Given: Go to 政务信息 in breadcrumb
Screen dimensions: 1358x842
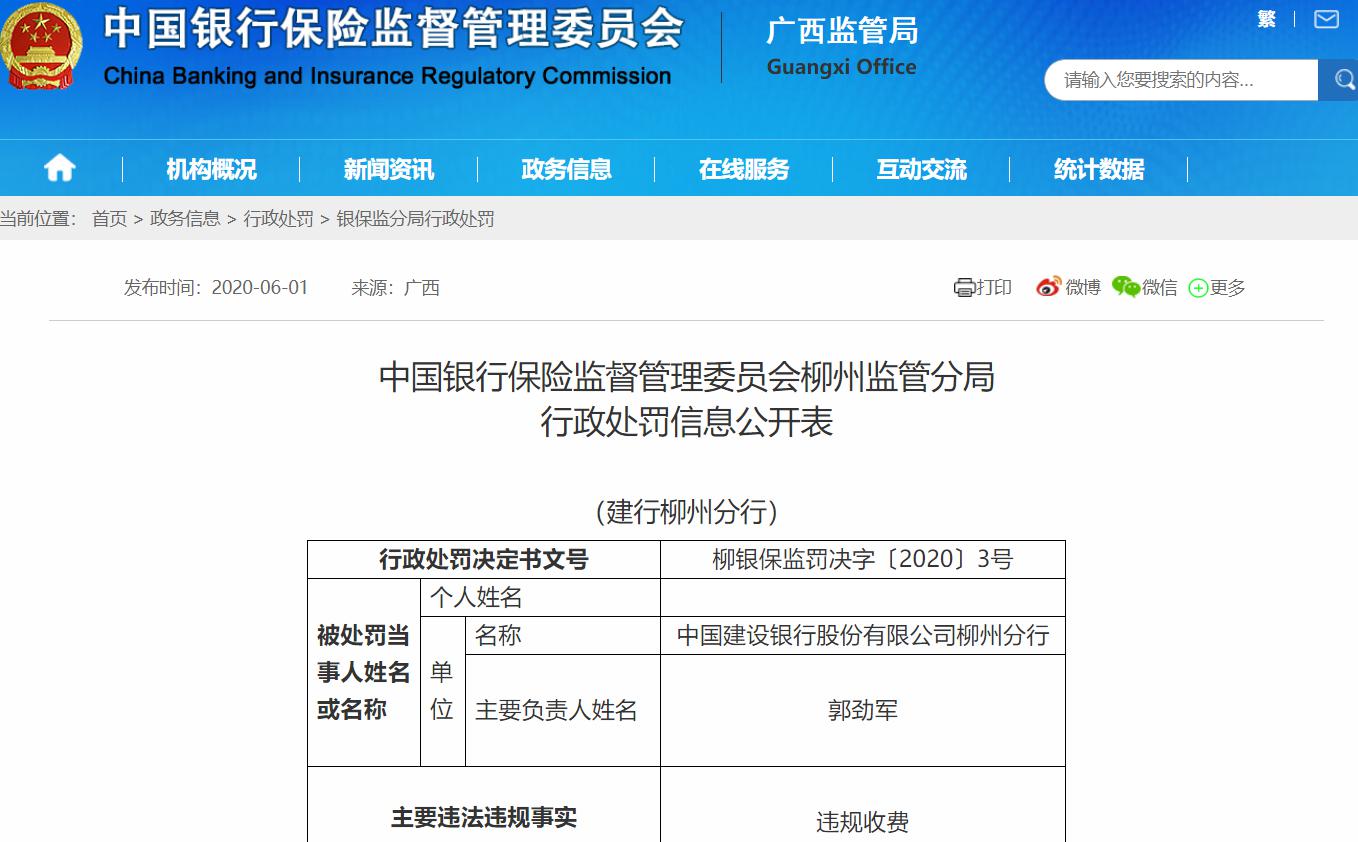Looking at the screenshot, I should (x=185, y=219).
